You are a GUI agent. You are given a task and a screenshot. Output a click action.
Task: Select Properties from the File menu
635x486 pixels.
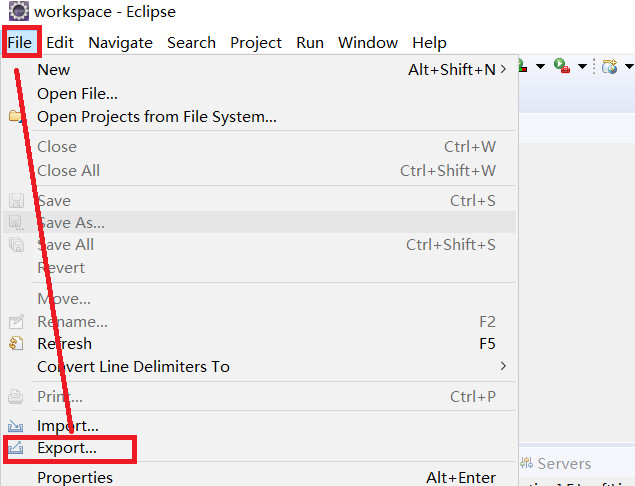(259, 477)
